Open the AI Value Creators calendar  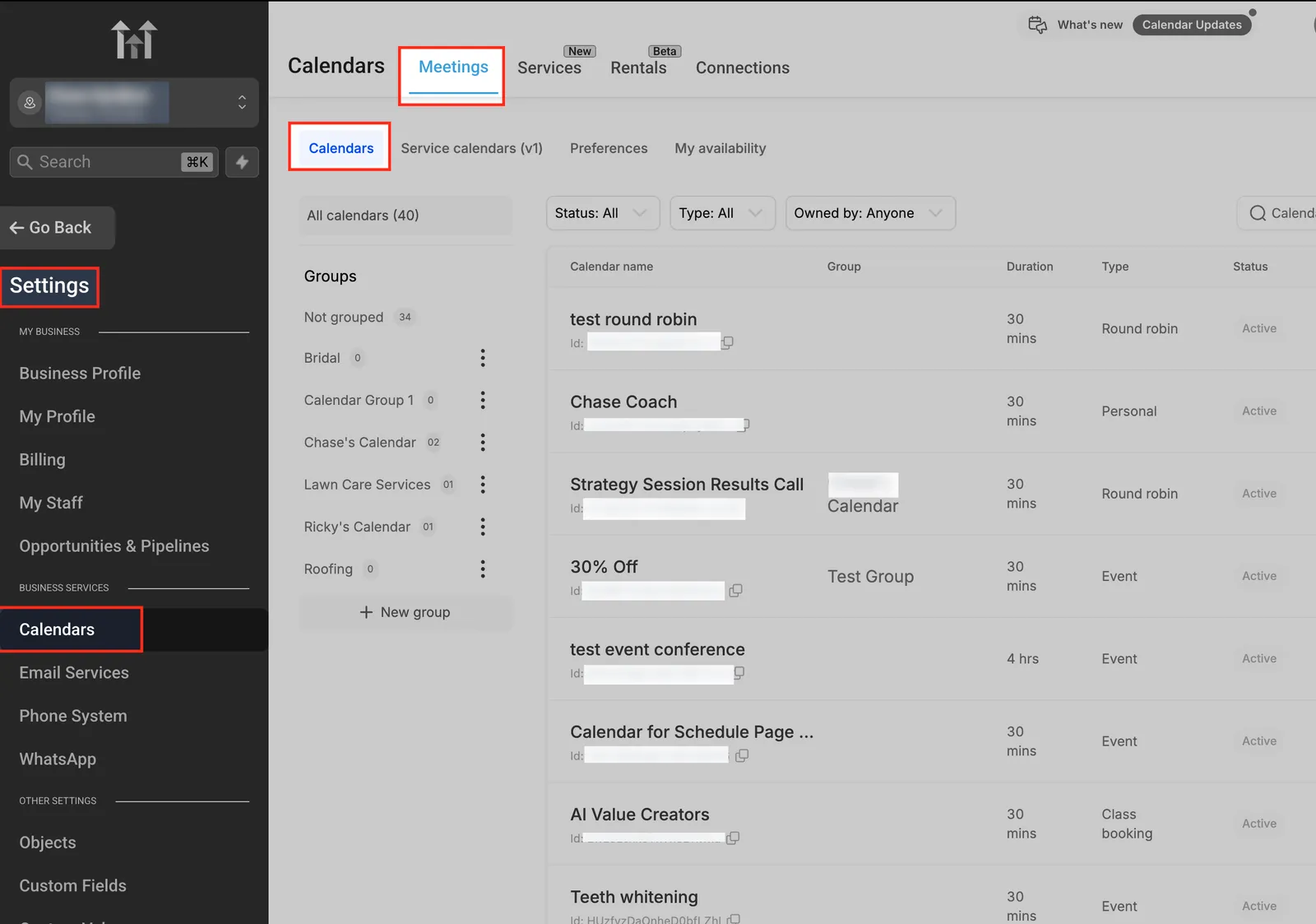(639, 815)
